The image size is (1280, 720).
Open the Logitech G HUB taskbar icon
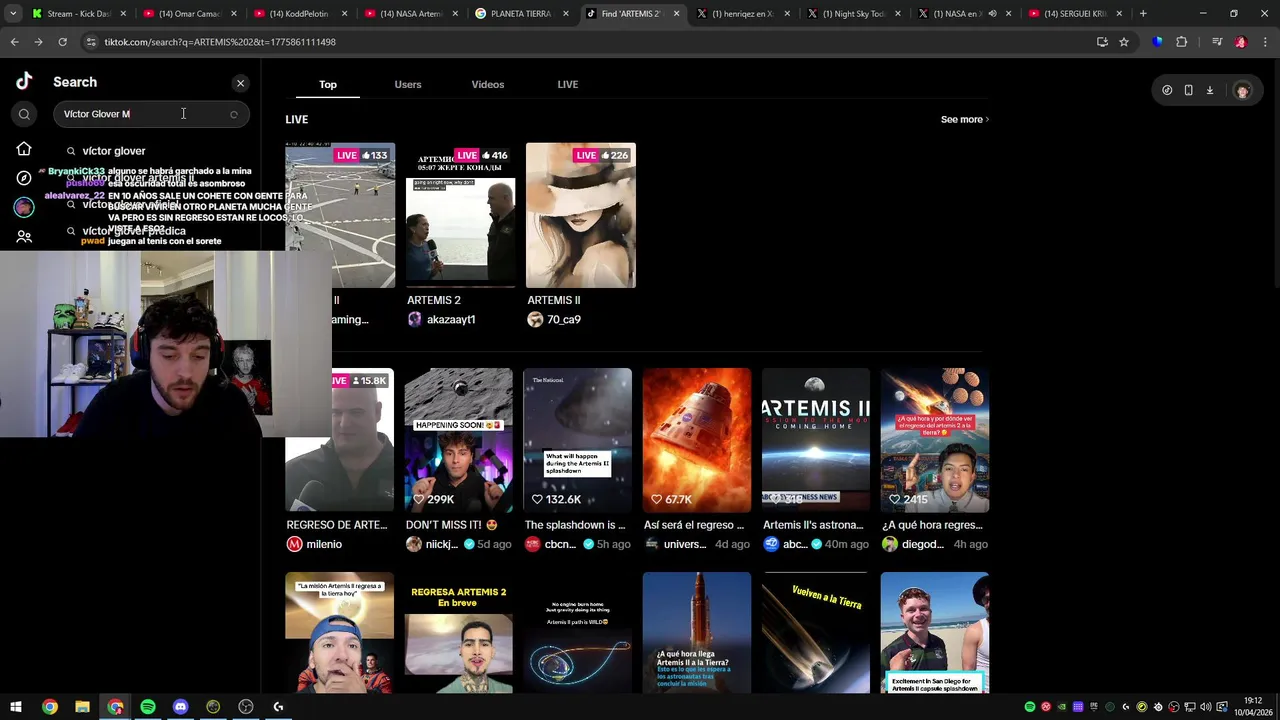[x=278, y=707]
